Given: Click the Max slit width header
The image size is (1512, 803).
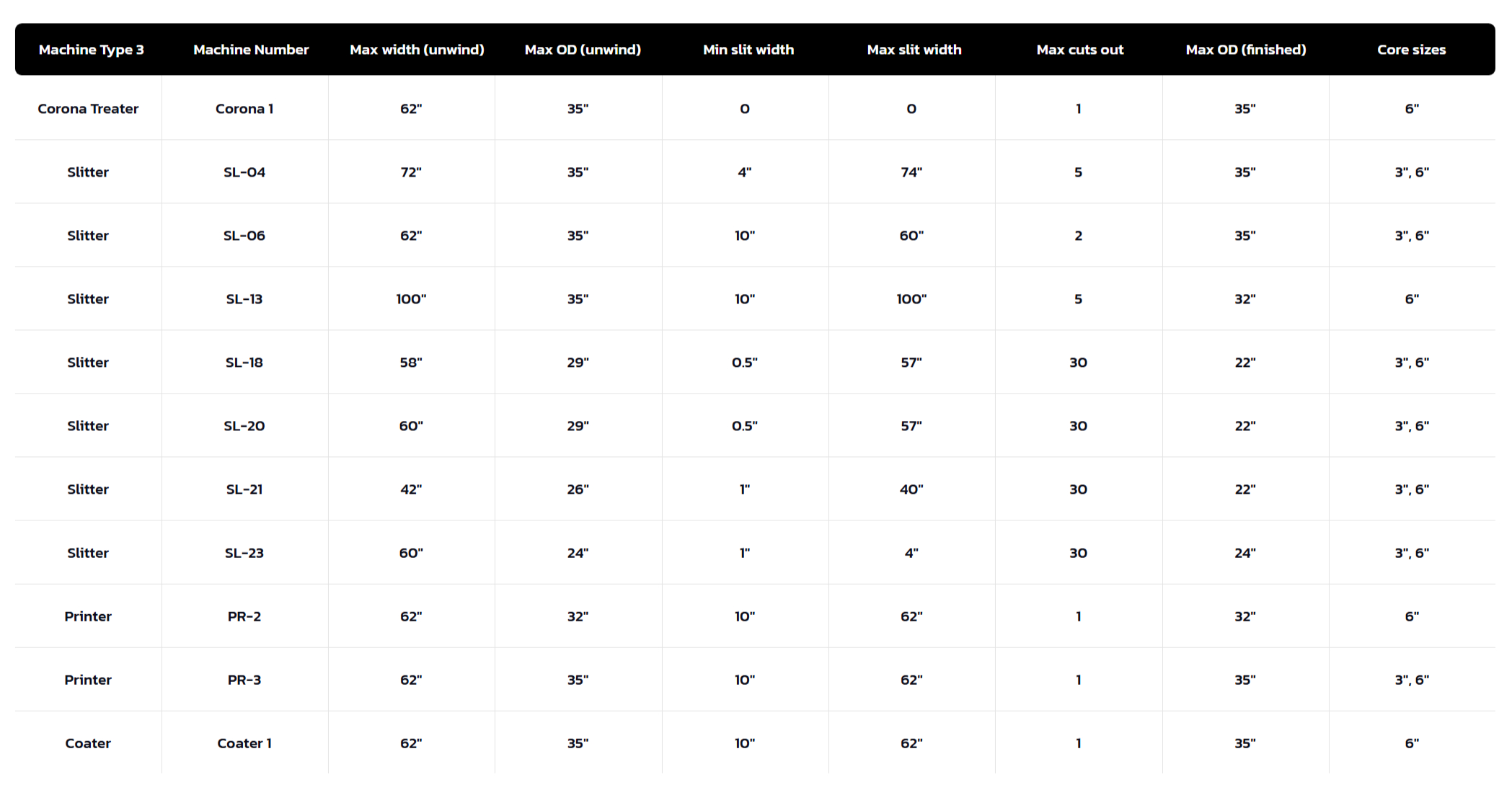Looking at the screenshot, I should (914, 50).
